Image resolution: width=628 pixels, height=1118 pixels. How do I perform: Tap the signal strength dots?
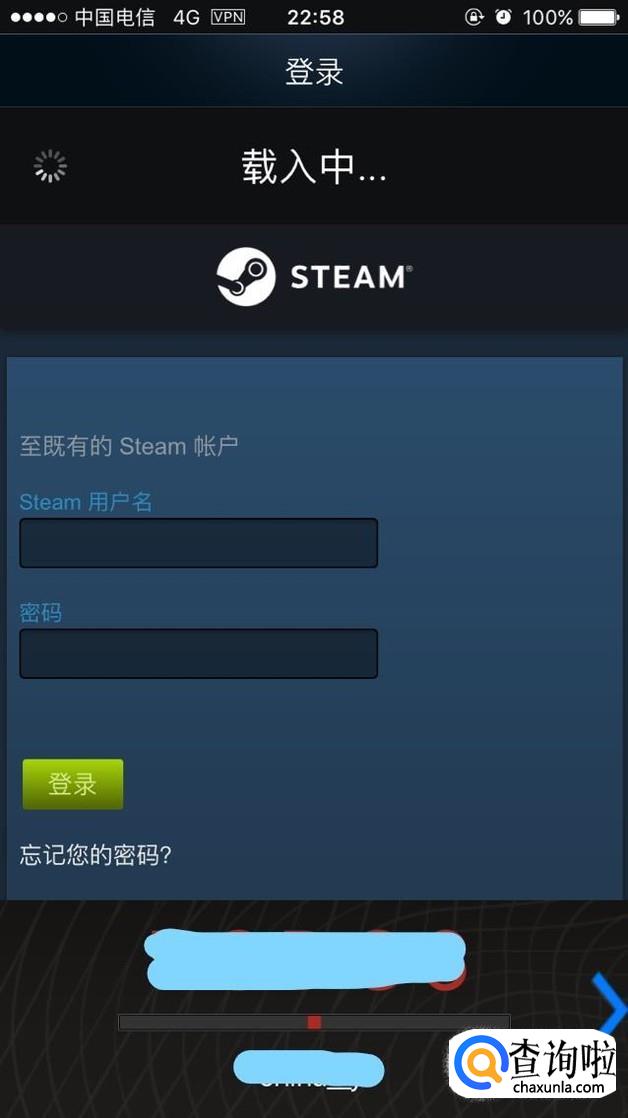point(38,17)
